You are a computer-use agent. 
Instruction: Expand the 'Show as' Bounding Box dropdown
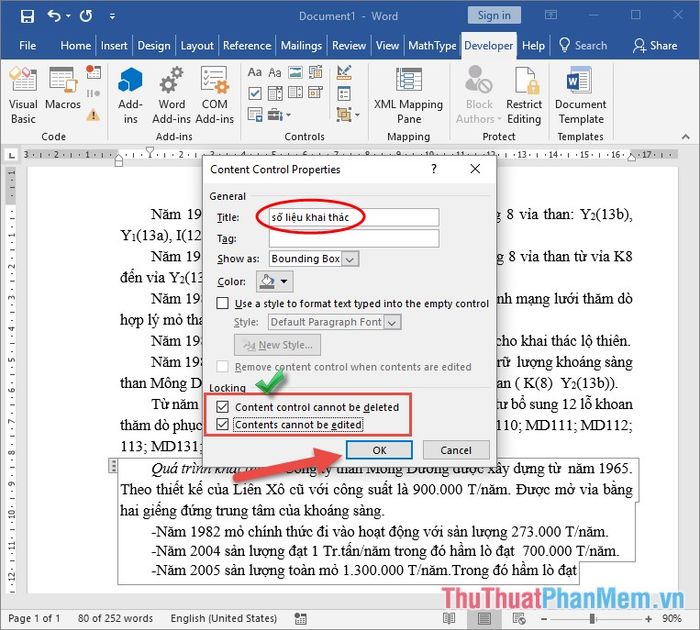pyautogui.click(x=350, y=259)
